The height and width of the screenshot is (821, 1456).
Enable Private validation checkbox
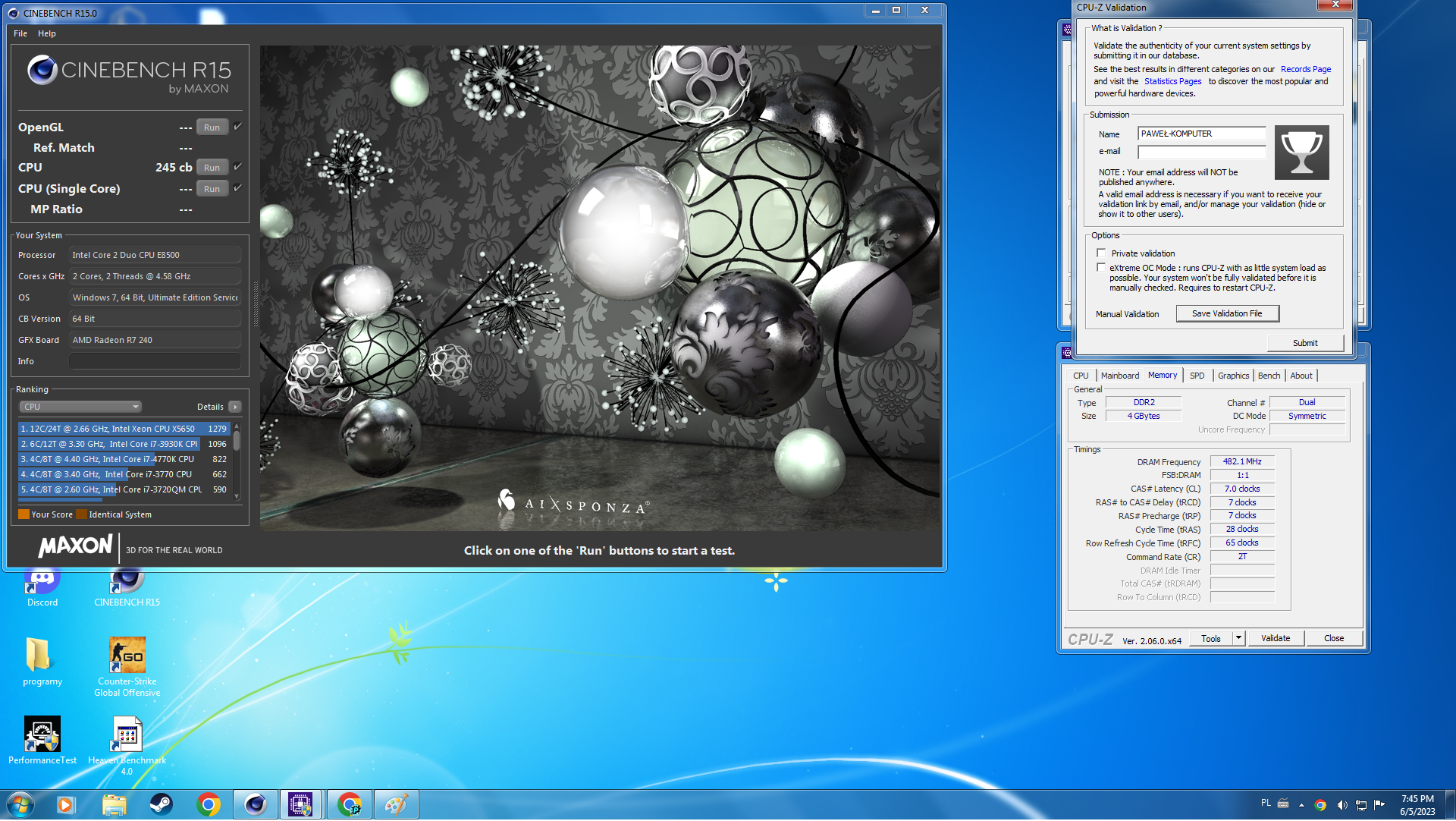(x=1101, y=253)
